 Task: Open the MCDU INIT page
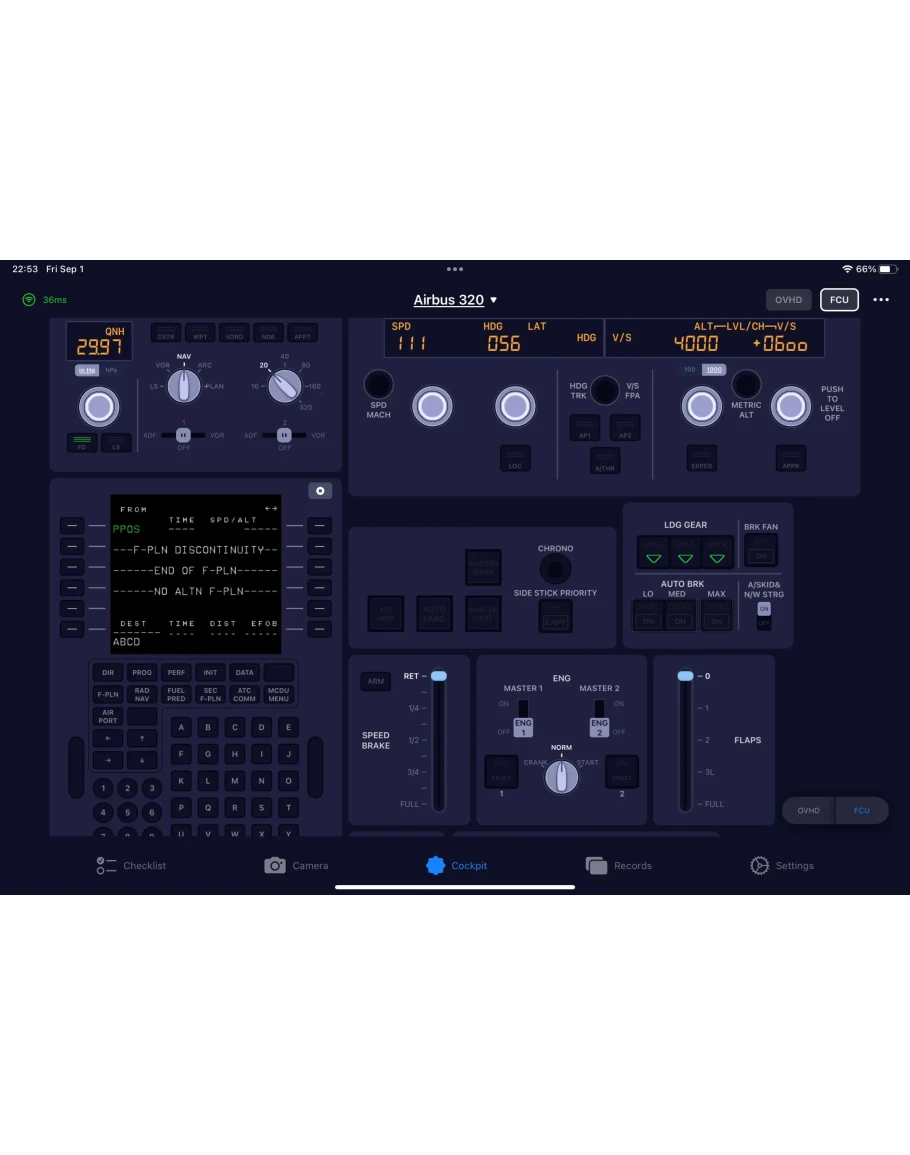(210, 673)
